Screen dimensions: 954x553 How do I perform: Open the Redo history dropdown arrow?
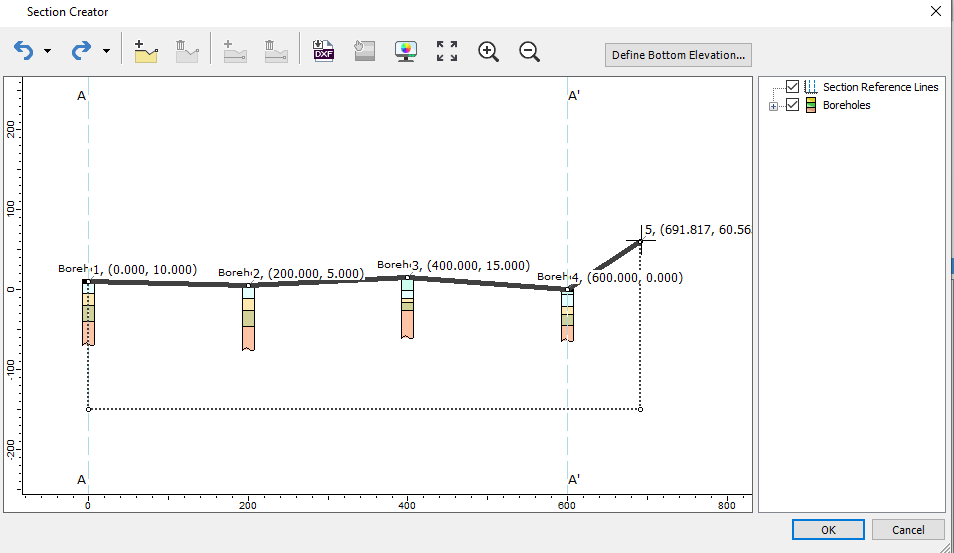tap(106, 51)
